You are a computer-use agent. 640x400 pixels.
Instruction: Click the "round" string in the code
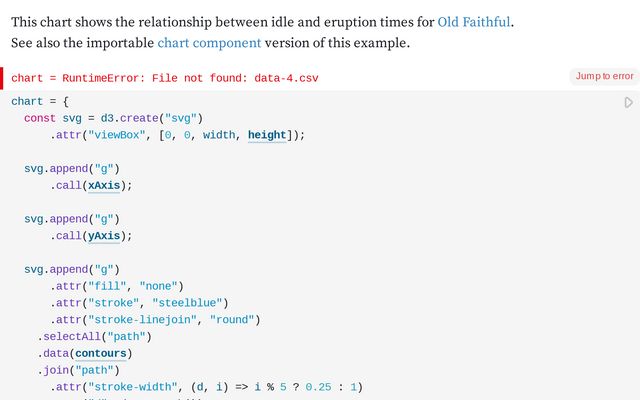click(x=234, y=320)
